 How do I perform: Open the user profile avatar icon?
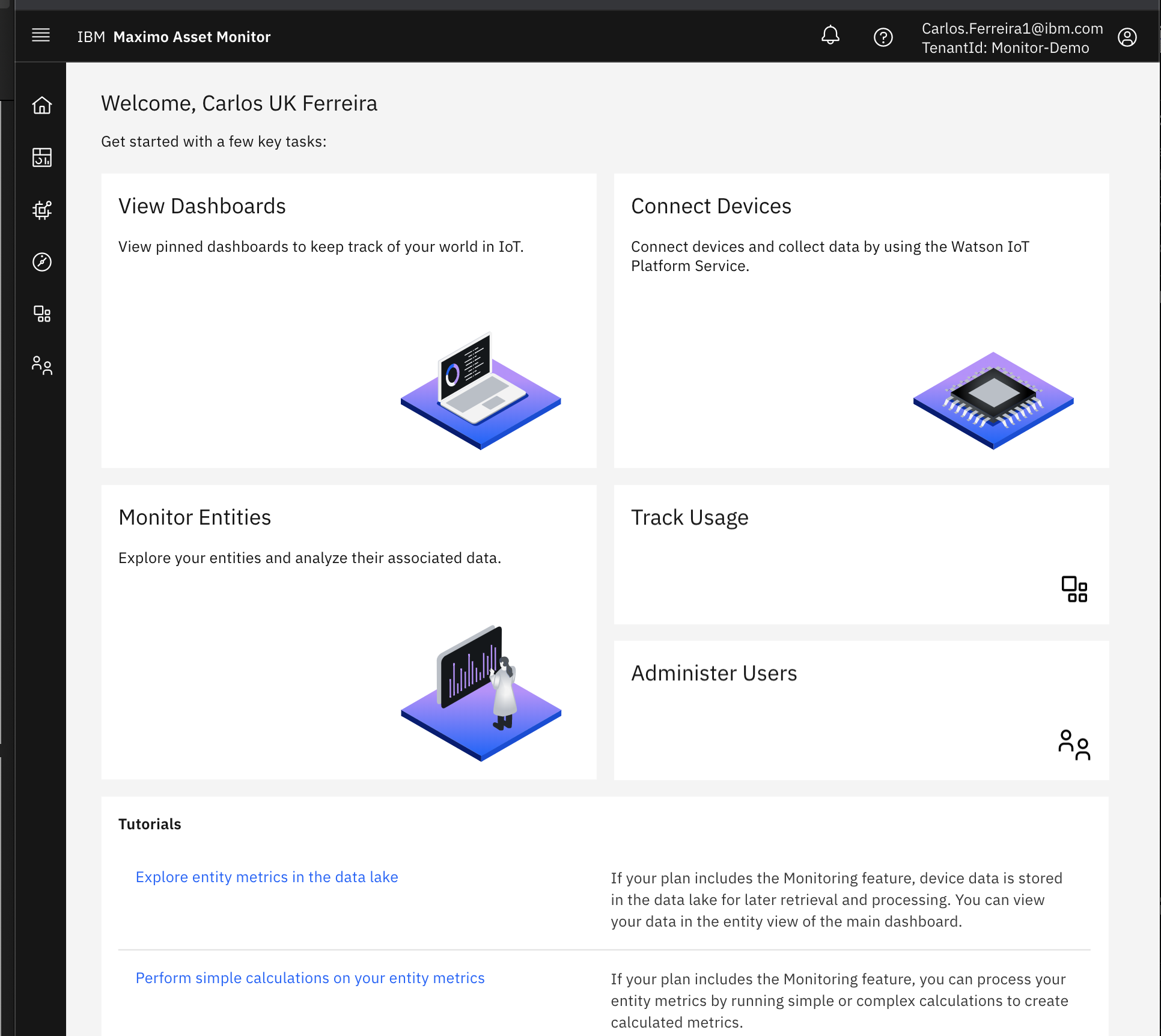point(1127,37)
